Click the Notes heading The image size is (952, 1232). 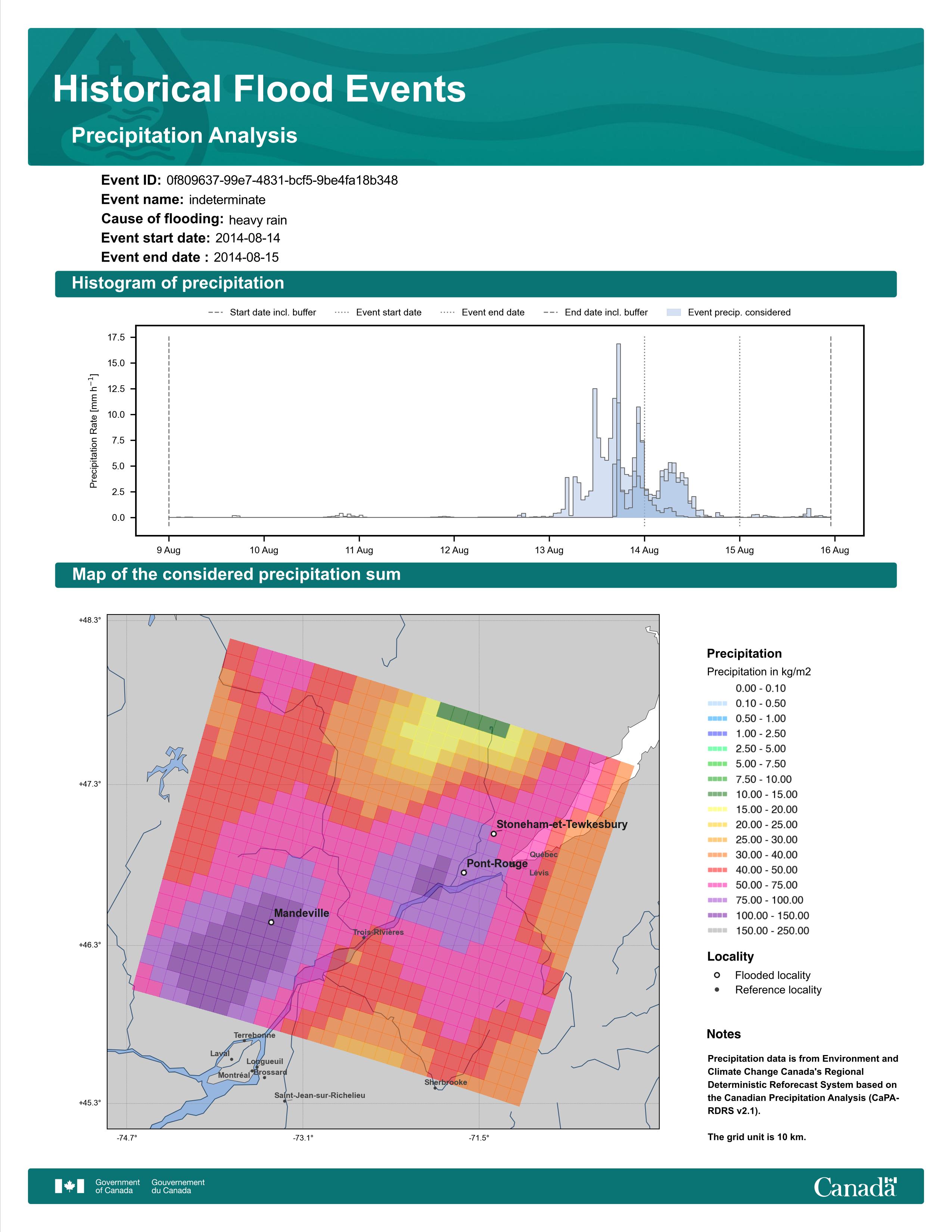tap(724, 1034)
